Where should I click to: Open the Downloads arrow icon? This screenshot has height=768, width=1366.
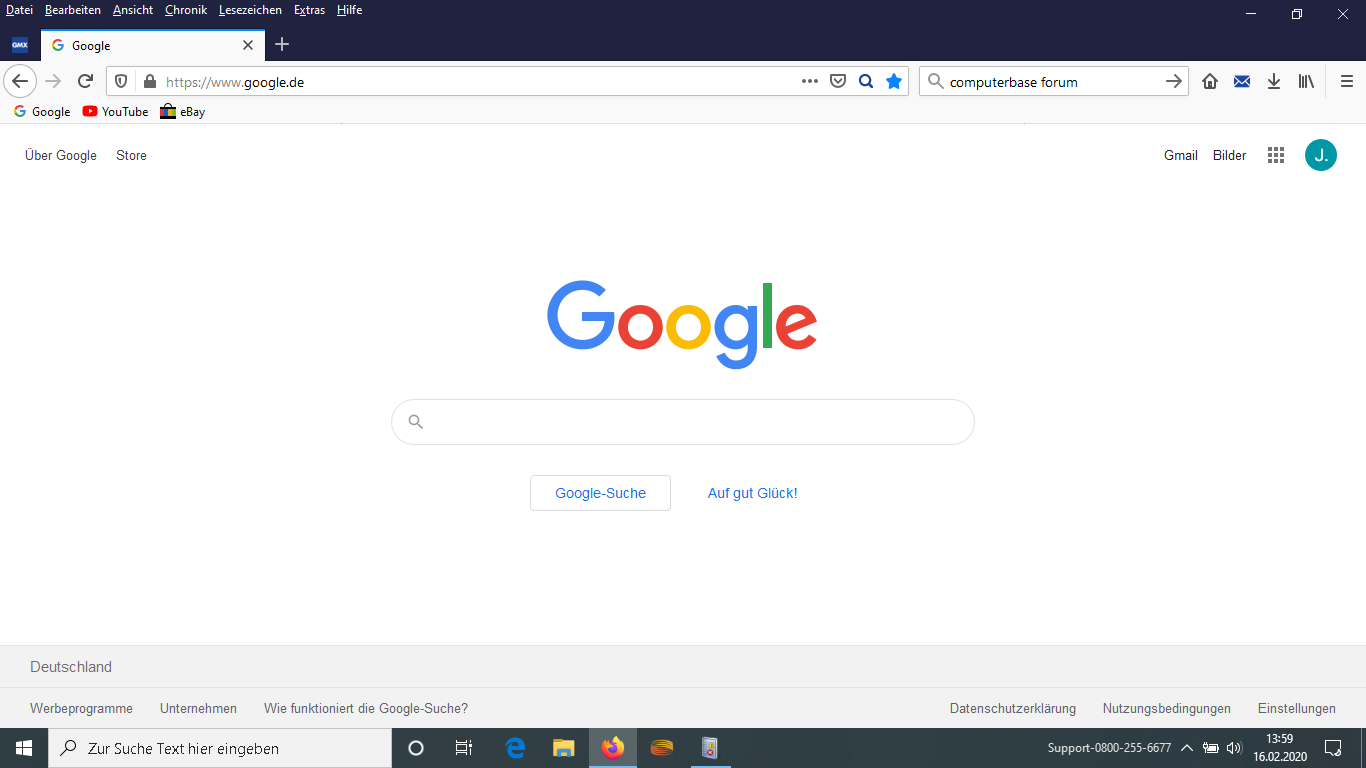[1274, 81]
